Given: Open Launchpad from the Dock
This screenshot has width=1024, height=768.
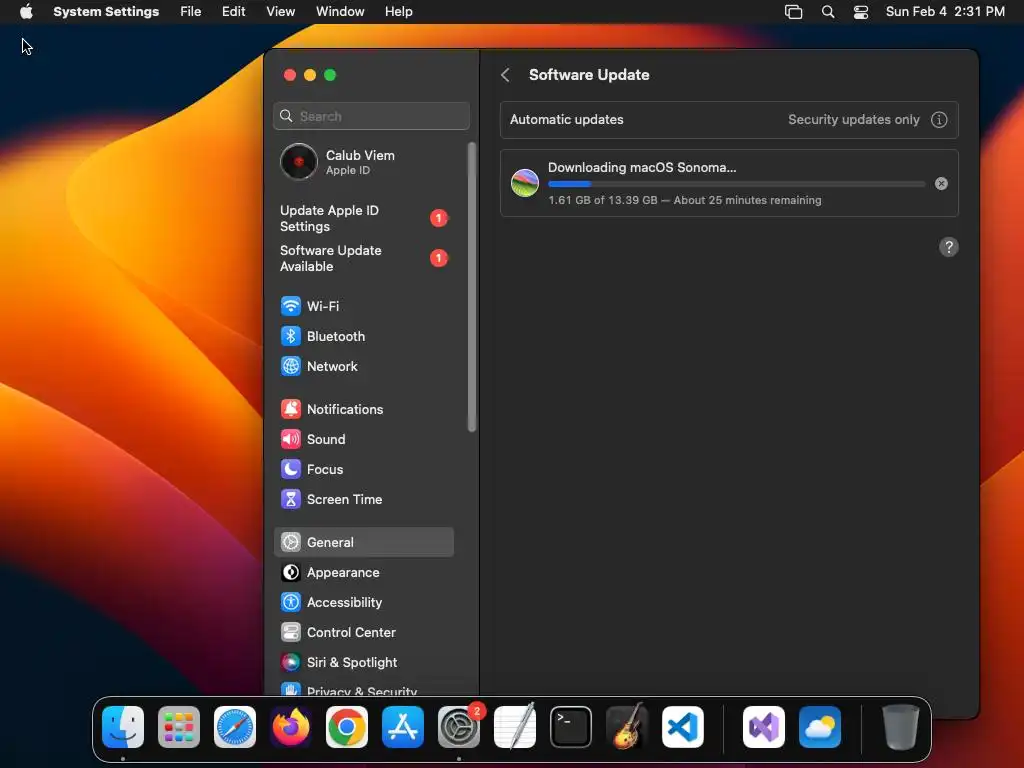Looking at the screenshot, I should [x=179, y=727].
